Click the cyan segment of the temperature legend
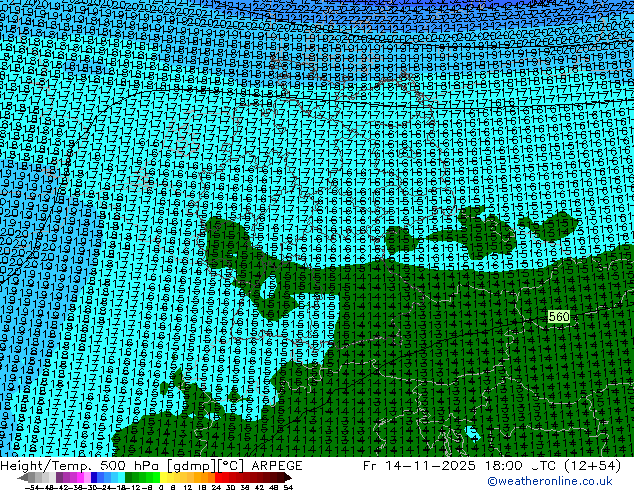 tap(122, 477)
